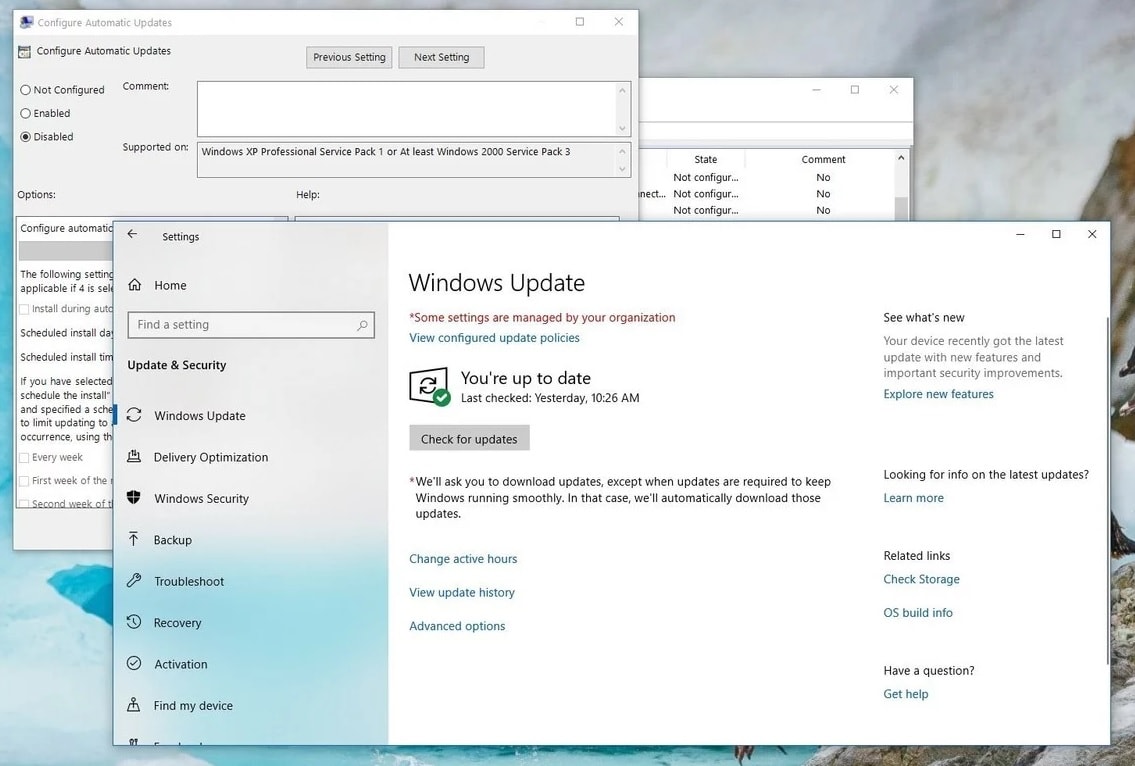Image resolution: width=1135 pixels, height=766 pixels.
Task: Open the Home icon in Settings
Action: [135, 285]
